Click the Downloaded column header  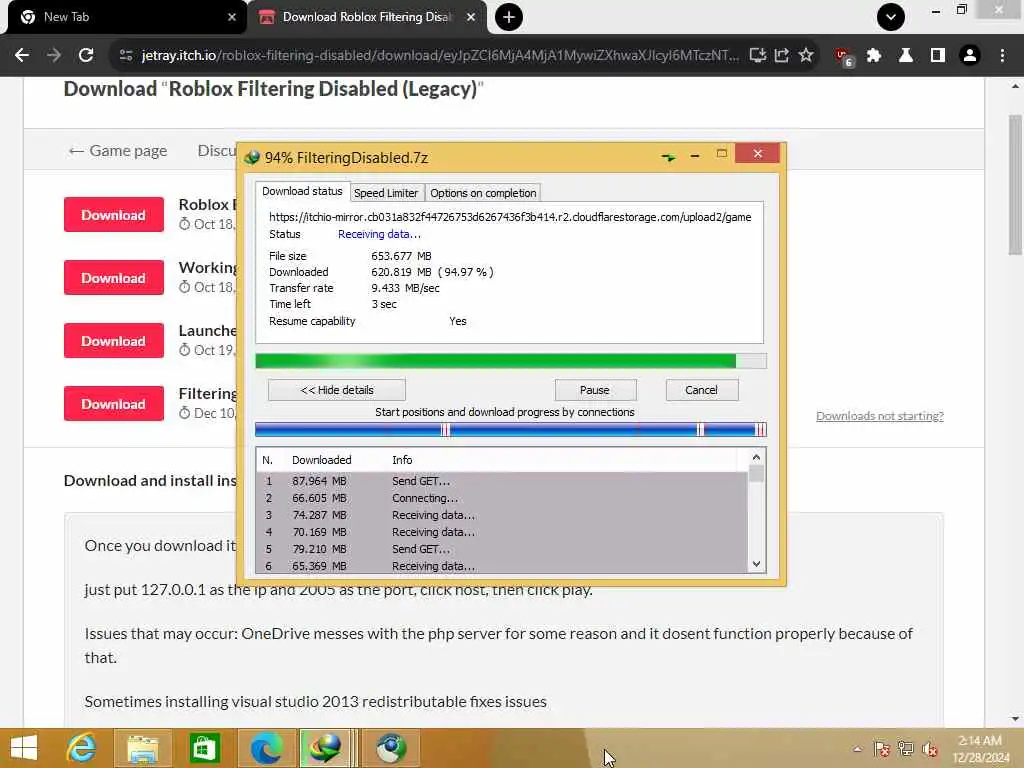tap(321, 460)
